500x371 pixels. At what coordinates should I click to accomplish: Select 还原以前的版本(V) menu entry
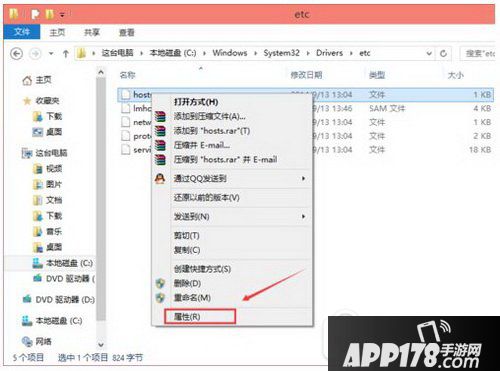pos(206,198)
